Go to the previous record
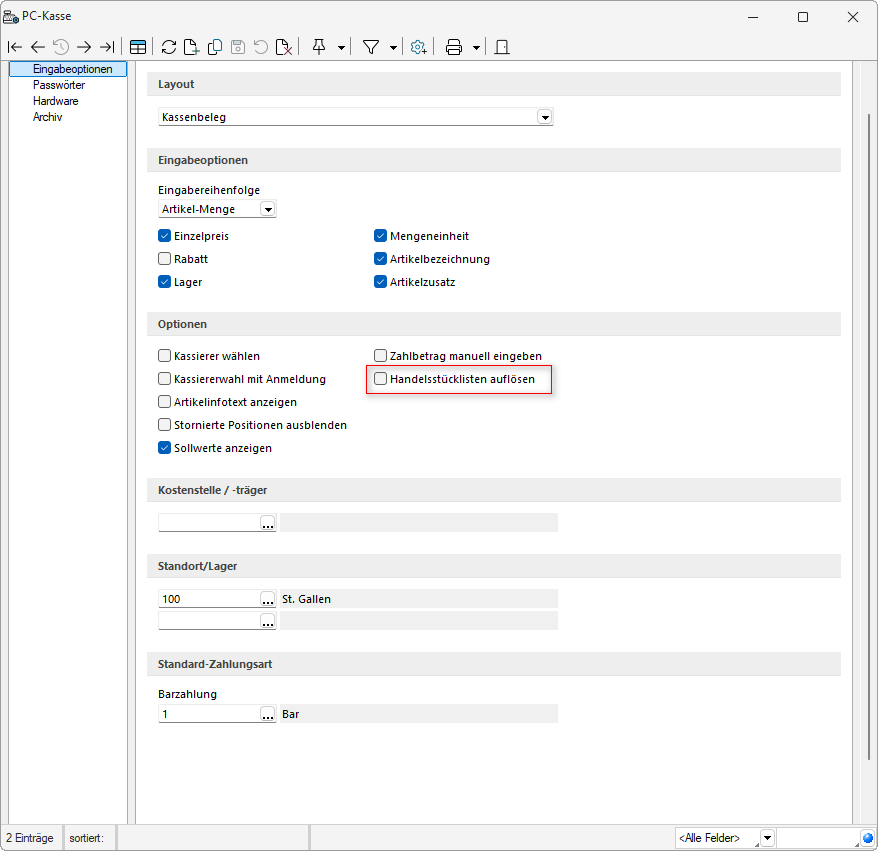This screenshot has width=878, height=851. (38, 47)
